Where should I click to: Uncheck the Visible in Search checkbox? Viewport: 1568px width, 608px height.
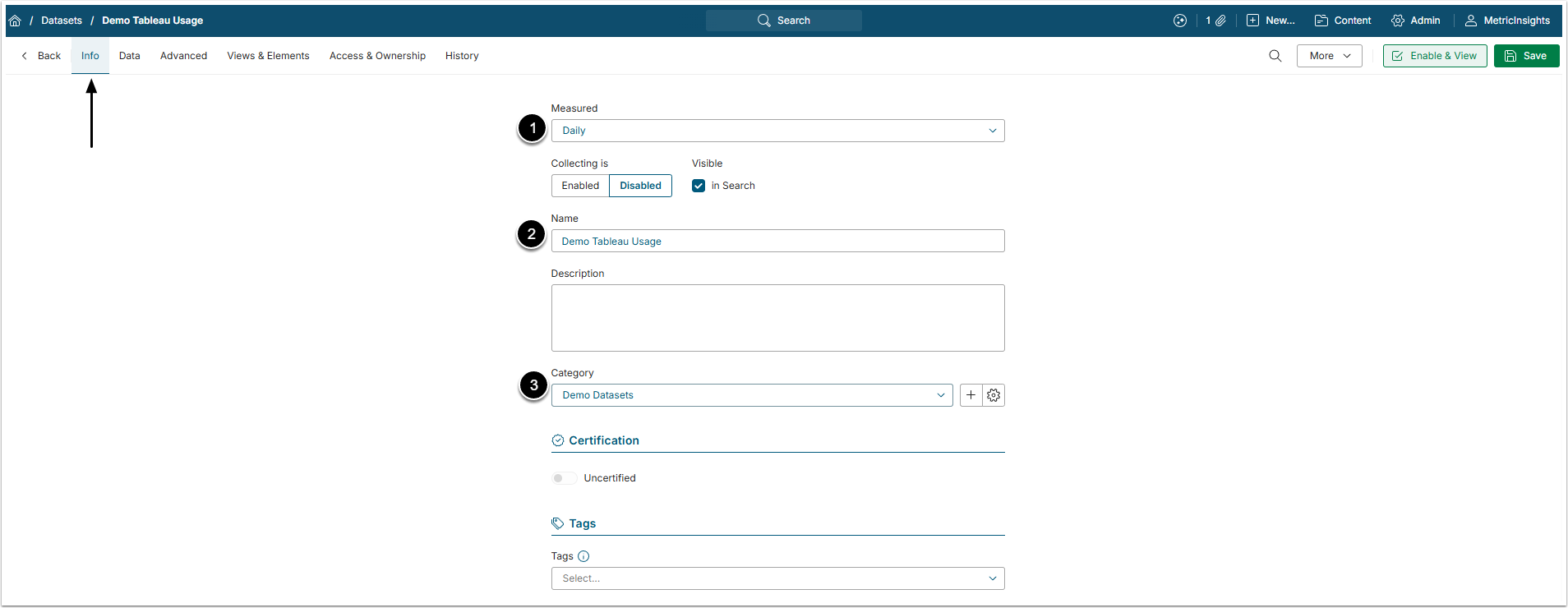pyautogui.click(x=699, y=186)
